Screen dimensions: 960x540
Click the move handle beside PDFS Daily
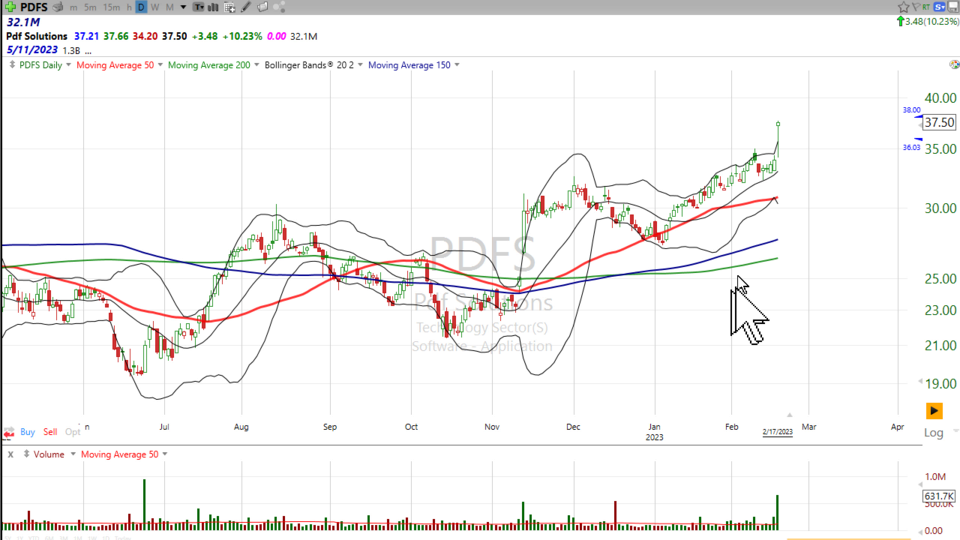(x=12, y=64)
